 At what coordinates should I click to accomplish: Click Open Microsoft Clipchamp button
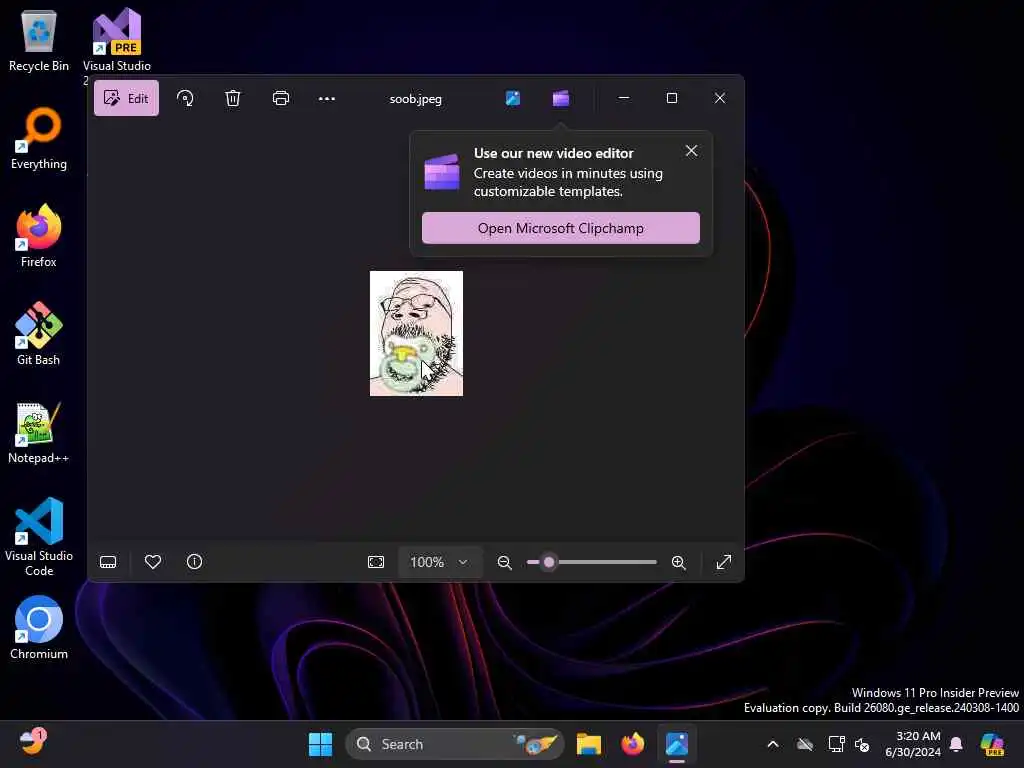560,228
